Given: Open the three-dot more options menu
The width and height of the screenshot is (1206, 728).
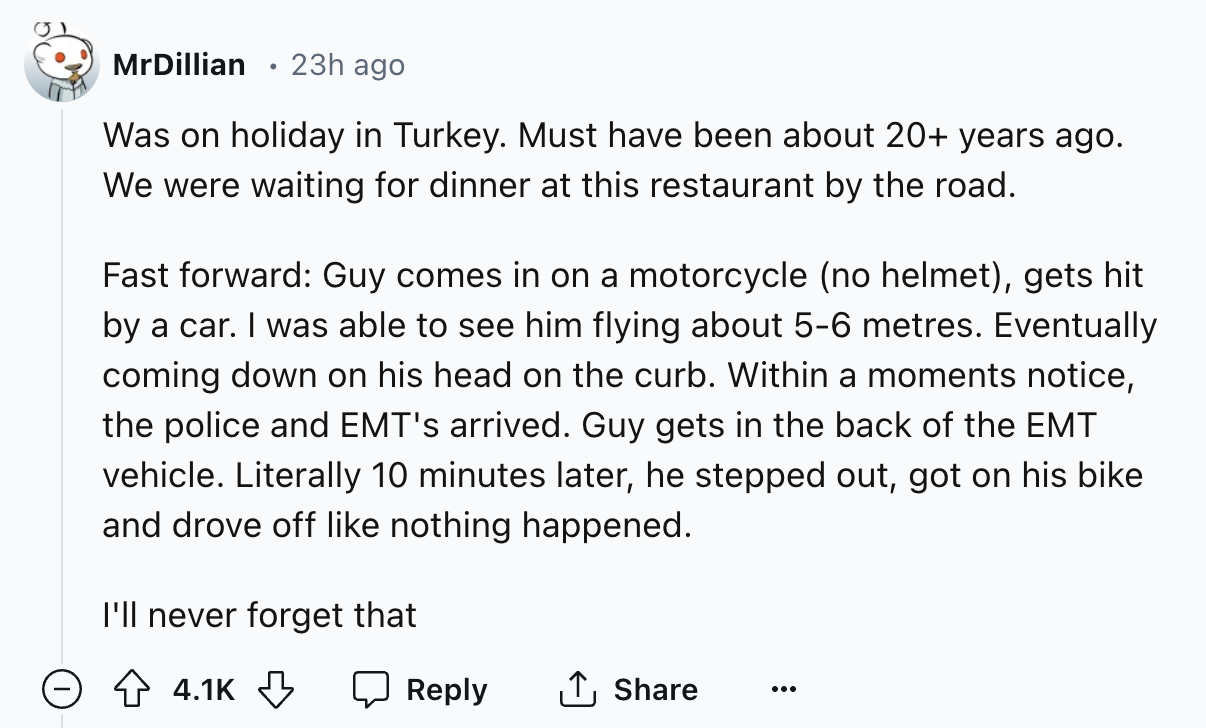Looking at the screenshot, I should (784, 690).
